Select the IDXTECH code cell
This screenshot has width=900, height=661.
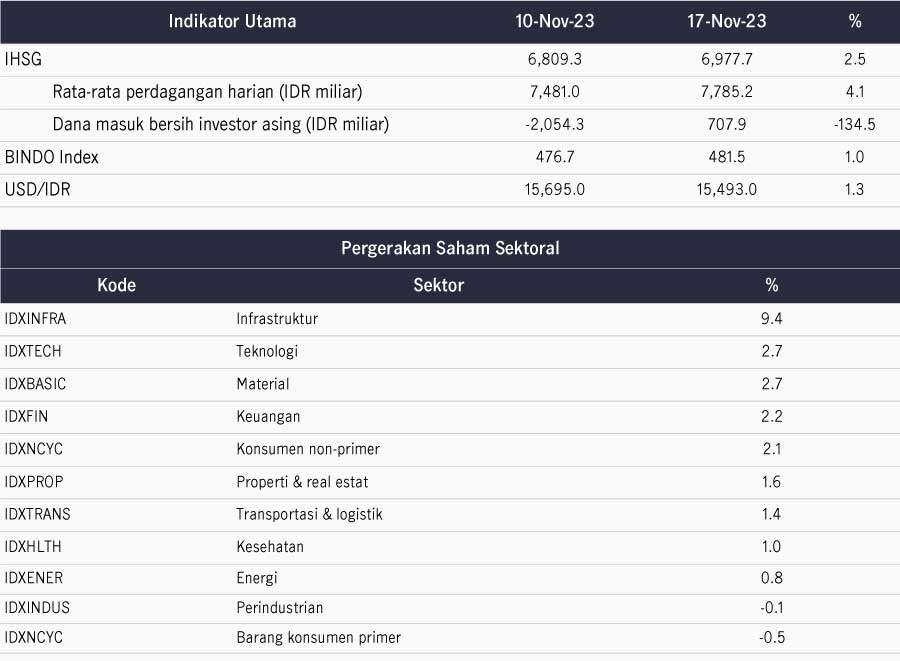35,351
